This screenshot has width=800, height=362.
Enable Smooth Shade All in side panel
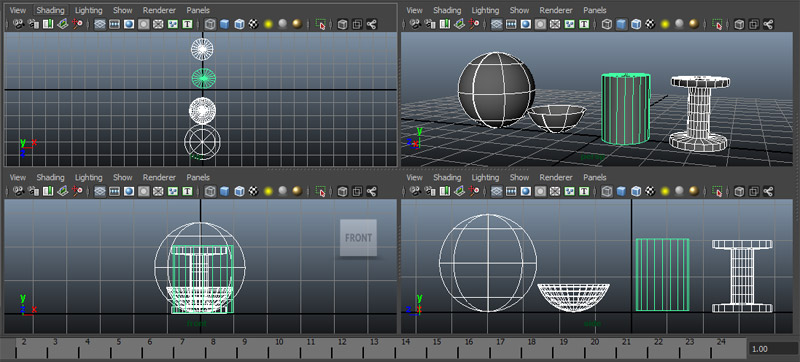point(621,191)
